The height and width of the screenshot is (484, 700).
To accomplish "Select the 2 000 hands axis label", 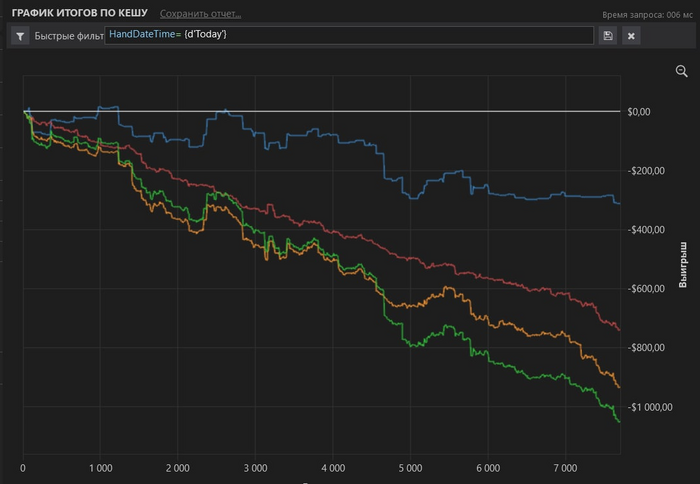I will coord(178,468).
